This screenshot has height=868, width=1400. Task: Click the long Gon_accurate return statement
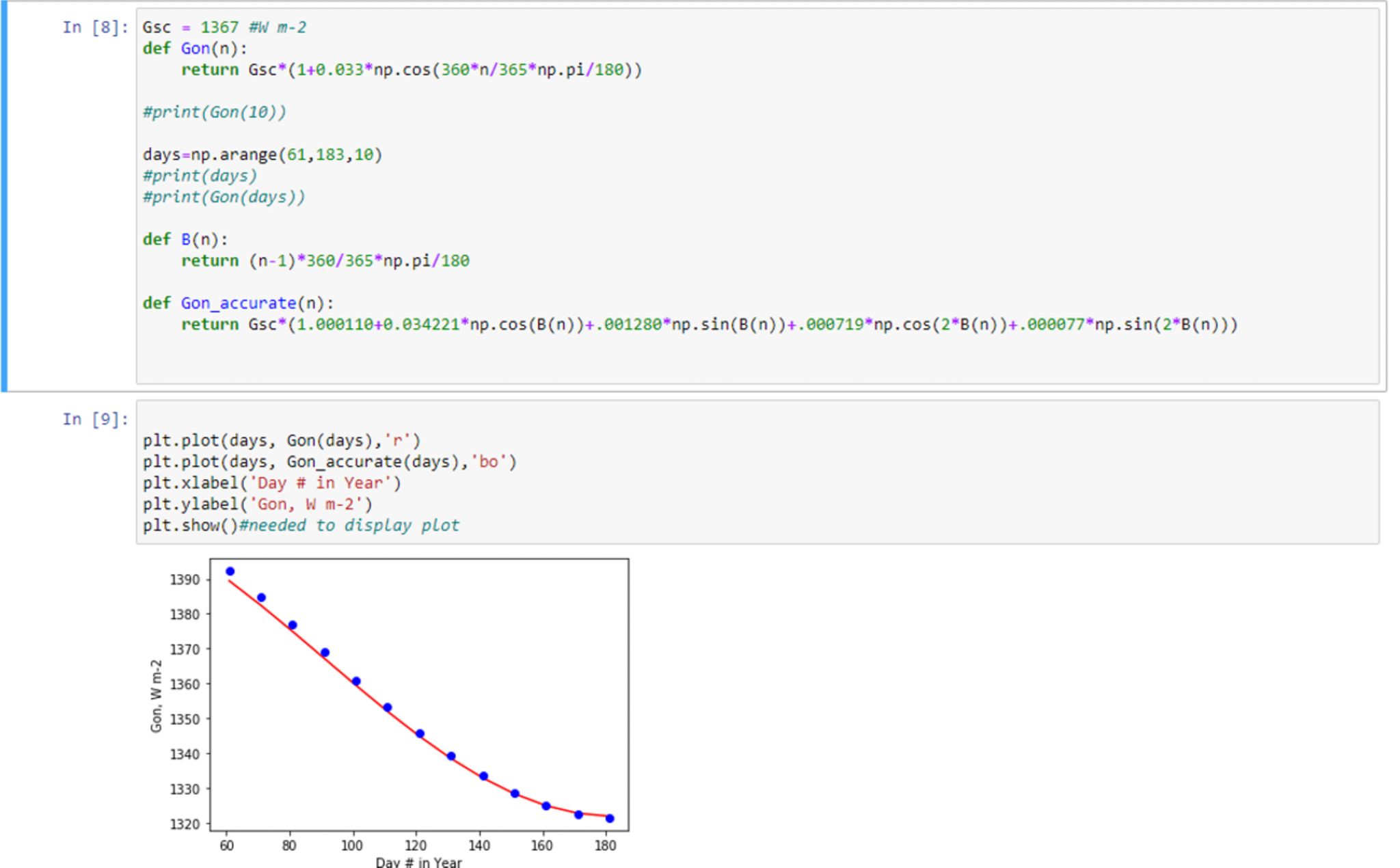(709, 325)
